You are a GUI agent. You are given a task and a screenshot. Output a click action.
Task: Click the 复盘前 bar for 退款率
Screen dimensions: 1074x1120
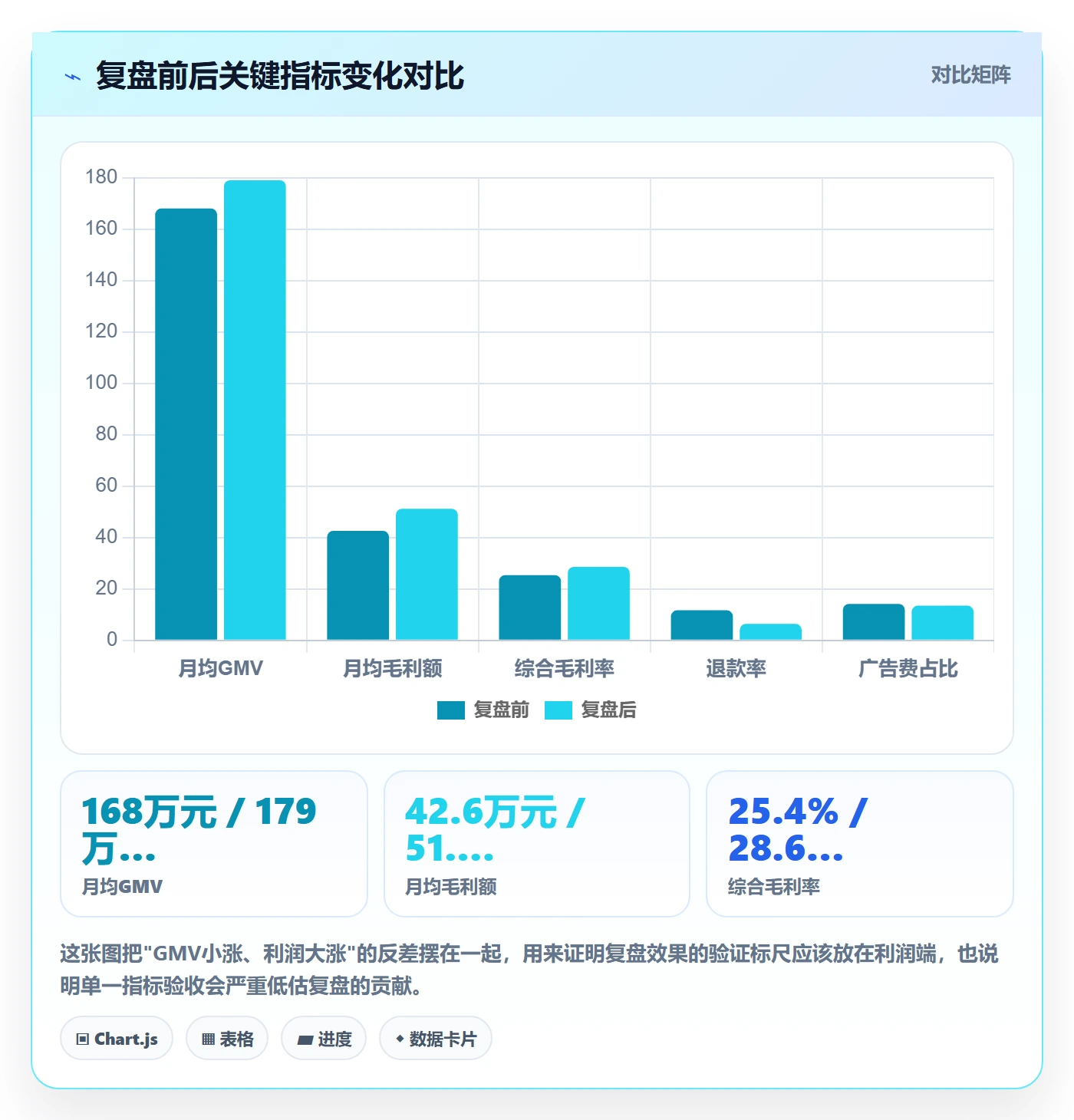point(702,625)
